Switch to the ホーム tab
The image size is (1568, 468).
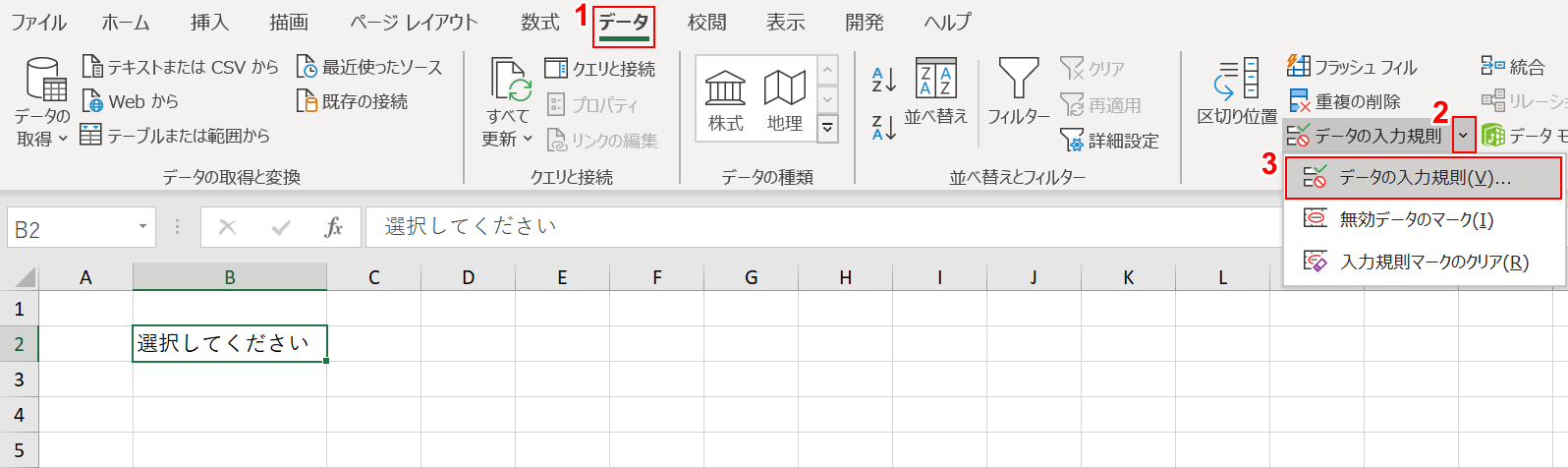126,22
